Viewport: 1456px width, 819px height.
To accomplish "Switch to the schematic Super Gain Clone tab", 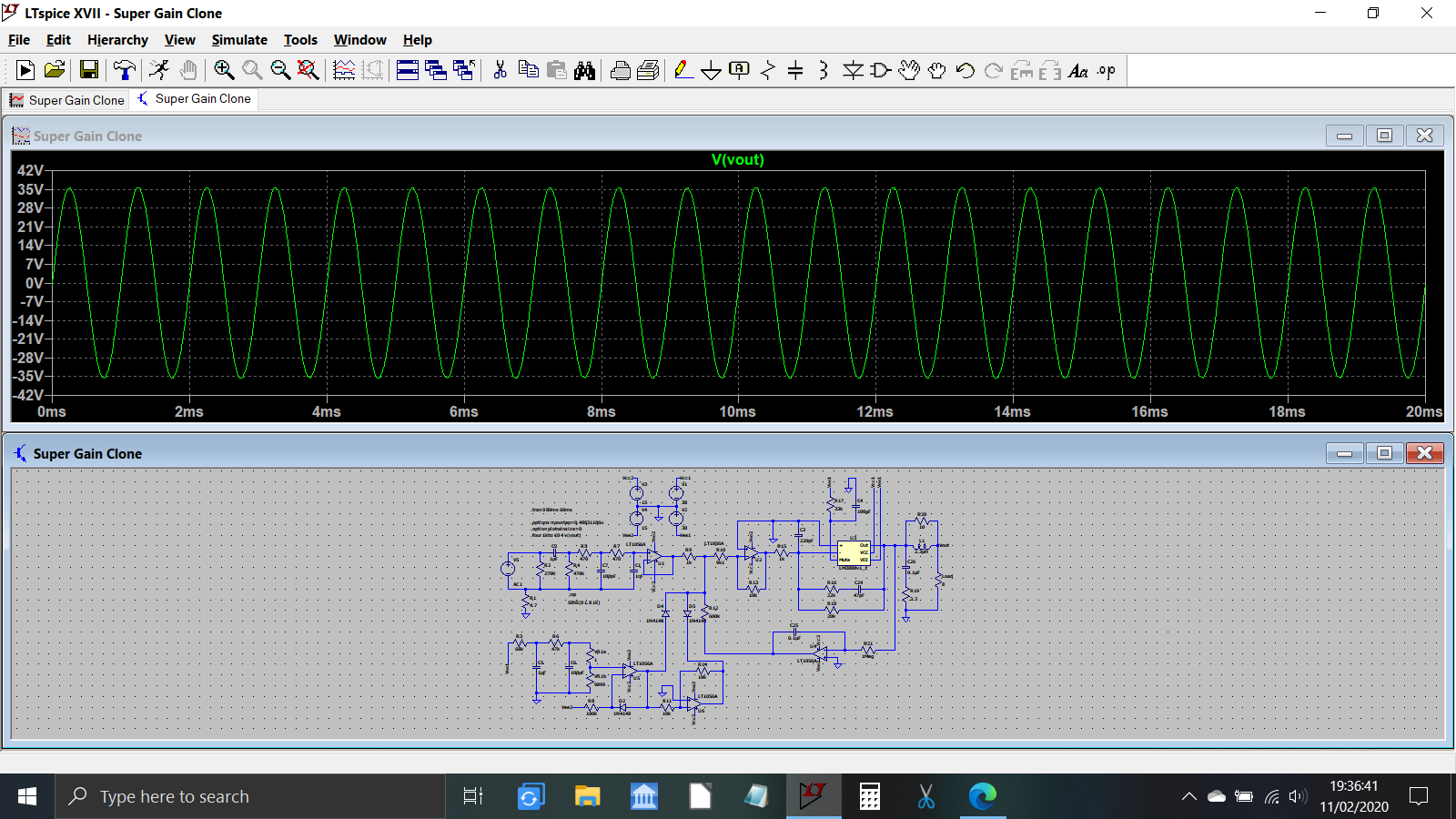I will click(194, 98).
